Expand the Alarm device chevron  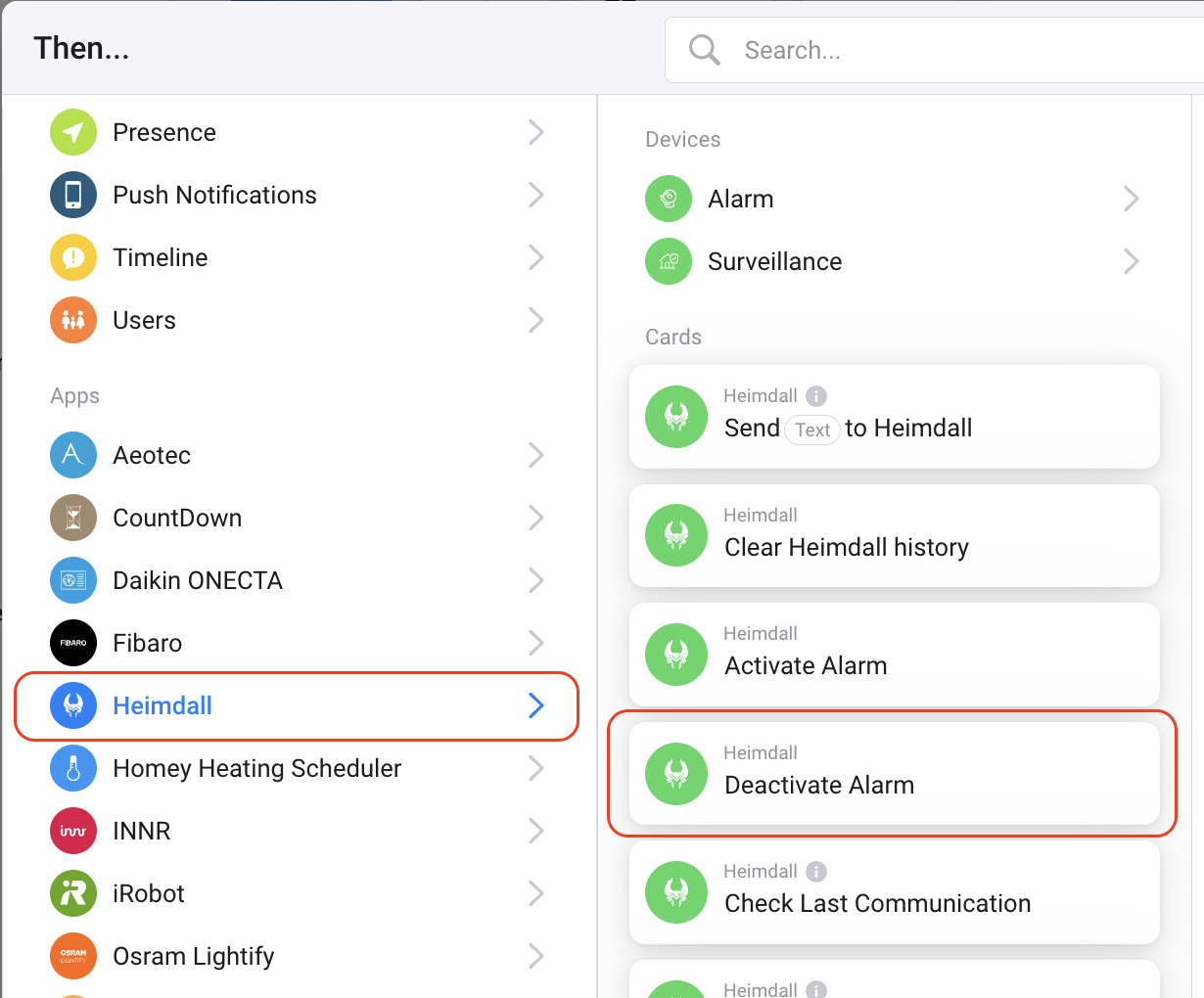(1131, 199)
